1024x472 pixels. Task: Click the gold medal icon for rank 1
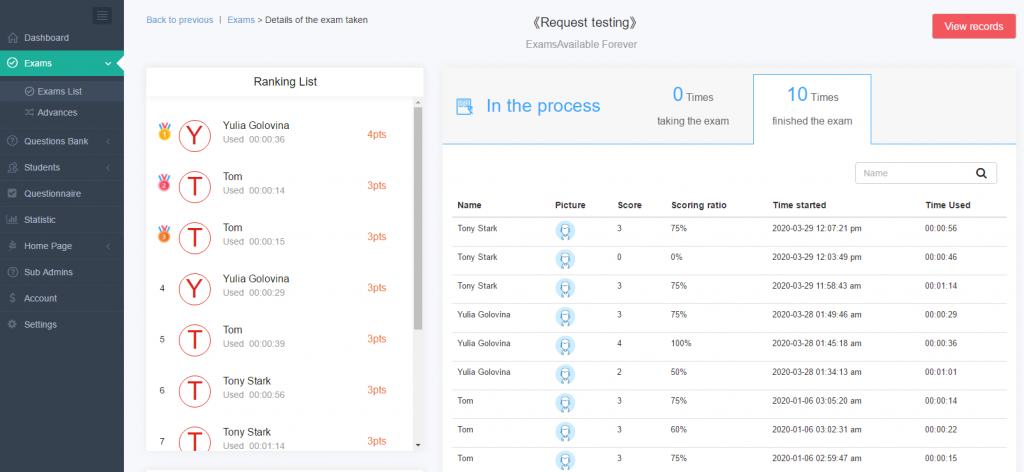164,132
